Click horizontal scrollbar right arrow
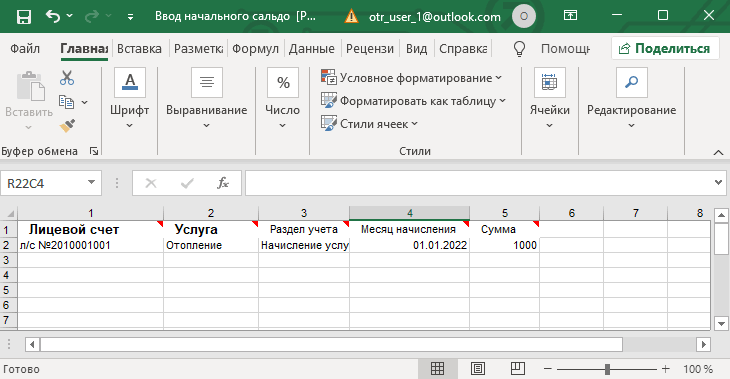 pyautogui.click(x=703, y=345)
